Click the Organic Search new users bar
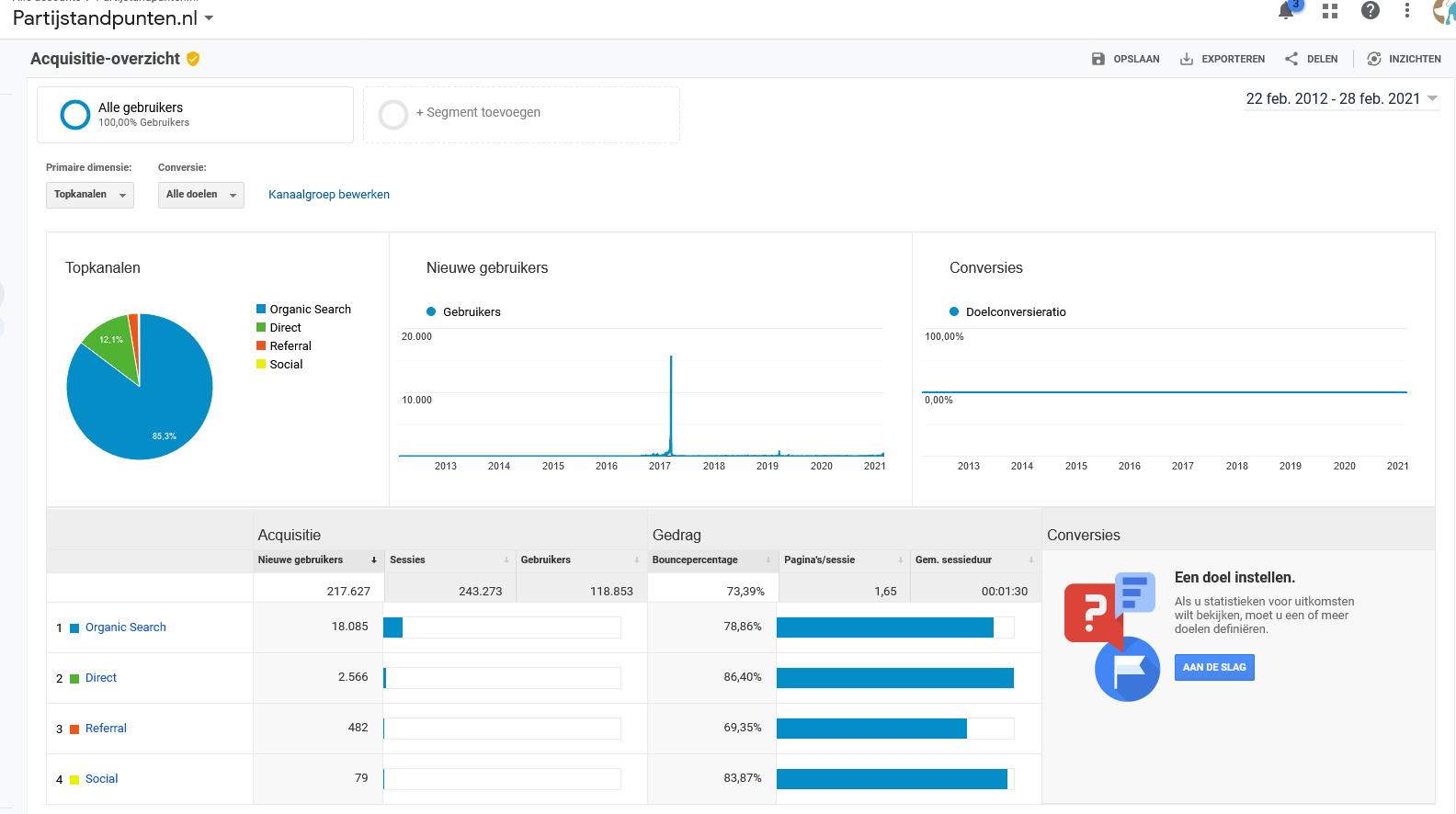The height and width of the screenshot is (814, 1456). [x=393, y=627]
